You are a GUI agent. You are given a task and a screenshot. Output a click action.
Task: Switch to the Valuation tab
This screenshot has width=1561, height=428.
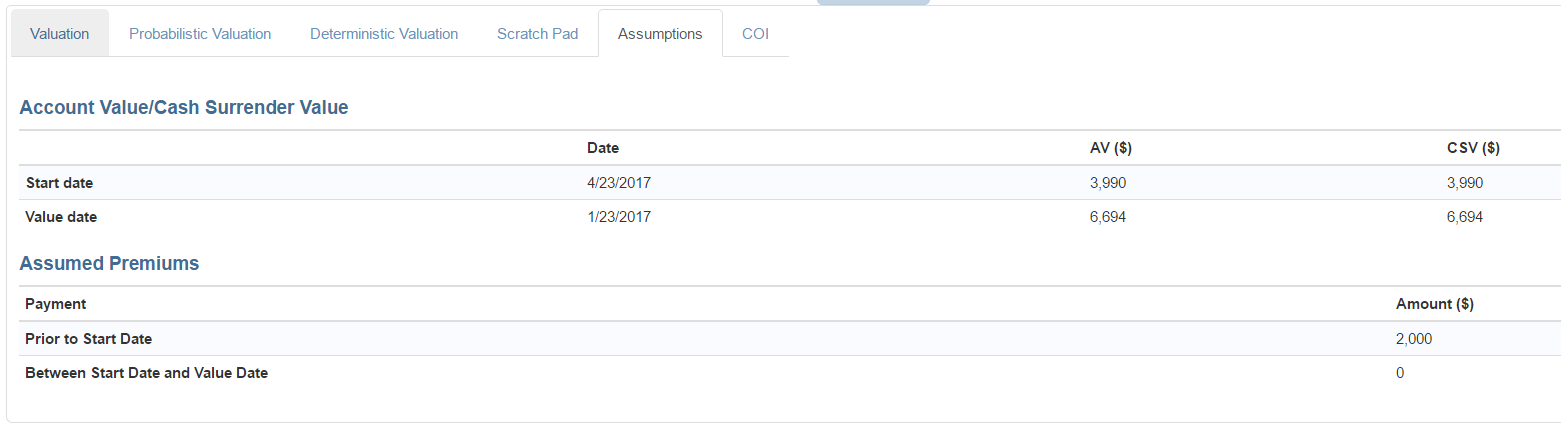[59, 34]
